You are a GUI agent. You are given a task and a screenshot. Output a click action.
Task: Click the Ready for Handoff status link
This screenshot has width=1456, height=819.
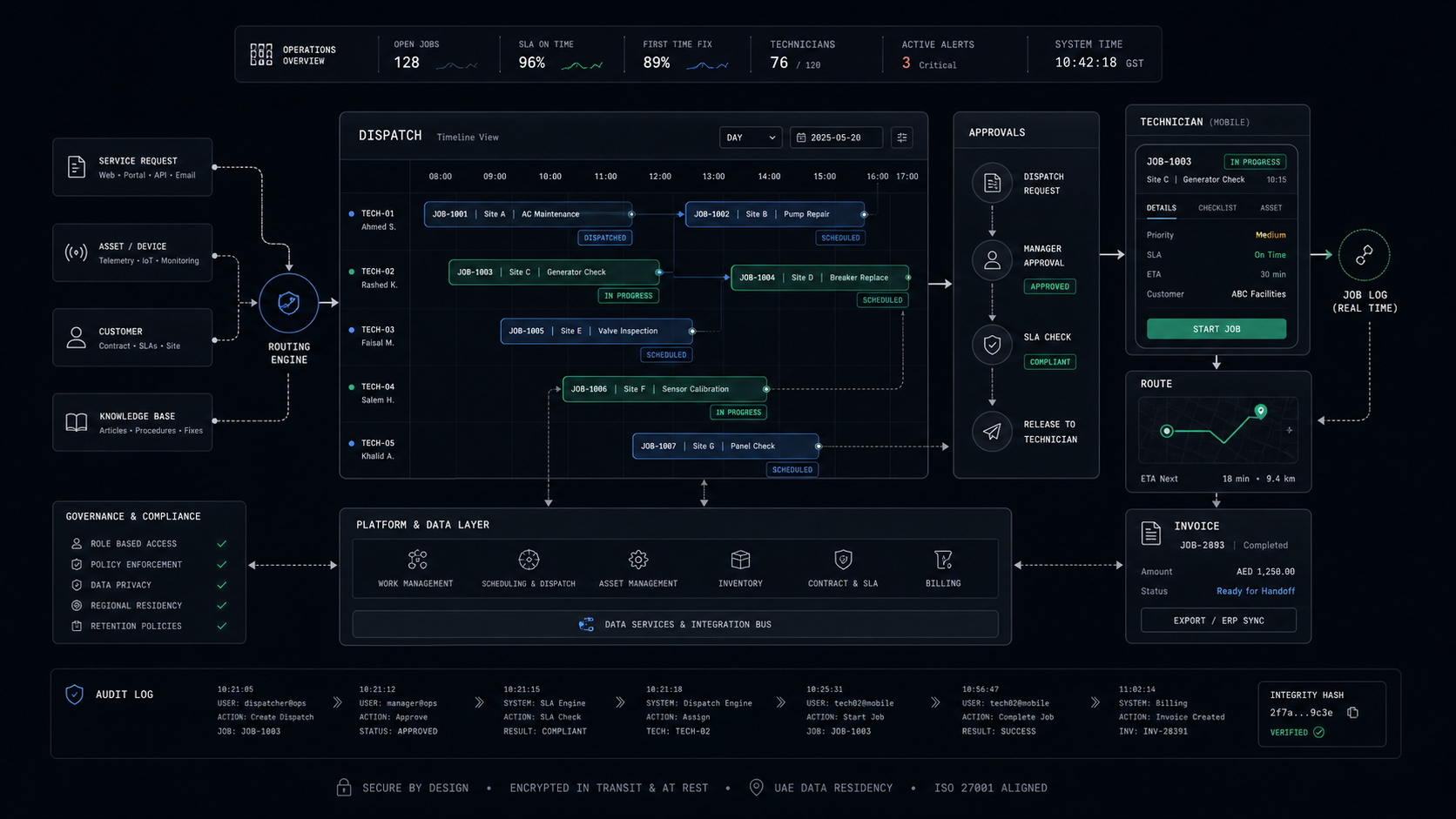pyautogui.click(x=1255, y=591)
